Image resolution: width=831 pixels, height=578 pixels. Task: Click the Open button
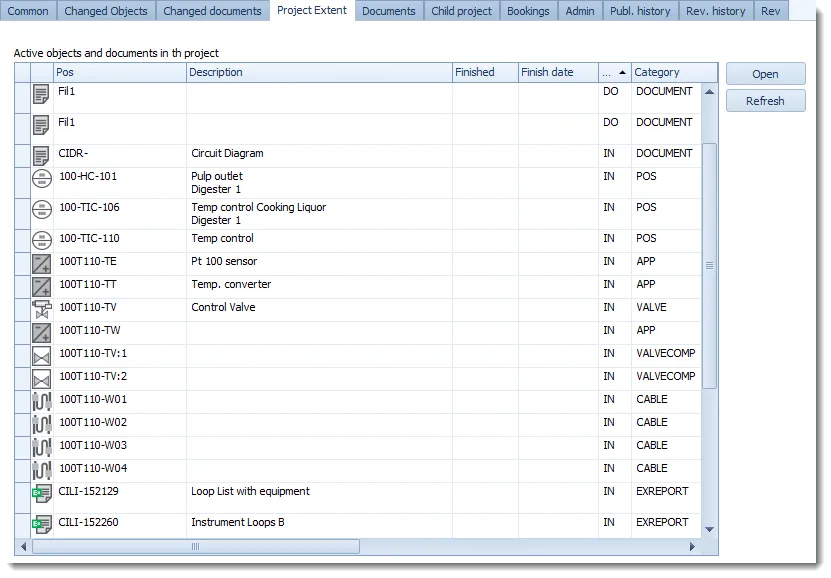(765, 74)
